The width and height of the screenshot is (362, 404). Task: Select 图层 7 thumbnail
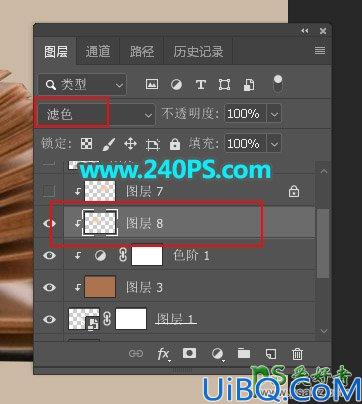click(100, 191)
